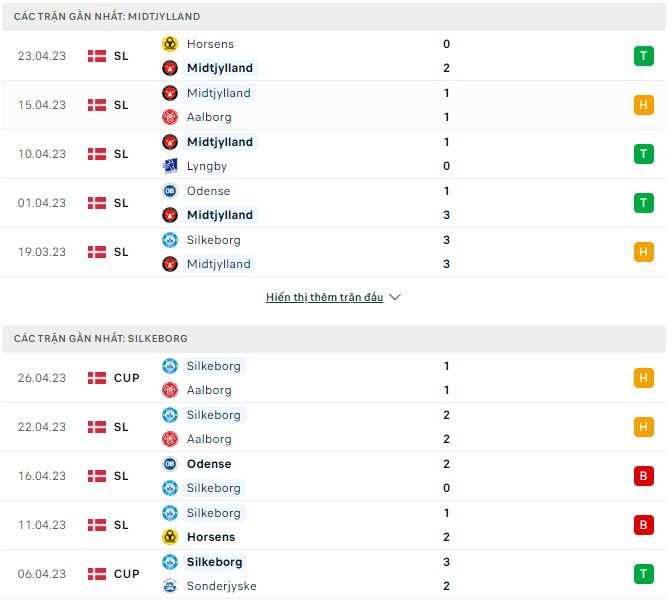The image size is (670, 603).
Task: Open the 'Hiển thị thêm trận đấu' link
Action: tap(324, 297)
